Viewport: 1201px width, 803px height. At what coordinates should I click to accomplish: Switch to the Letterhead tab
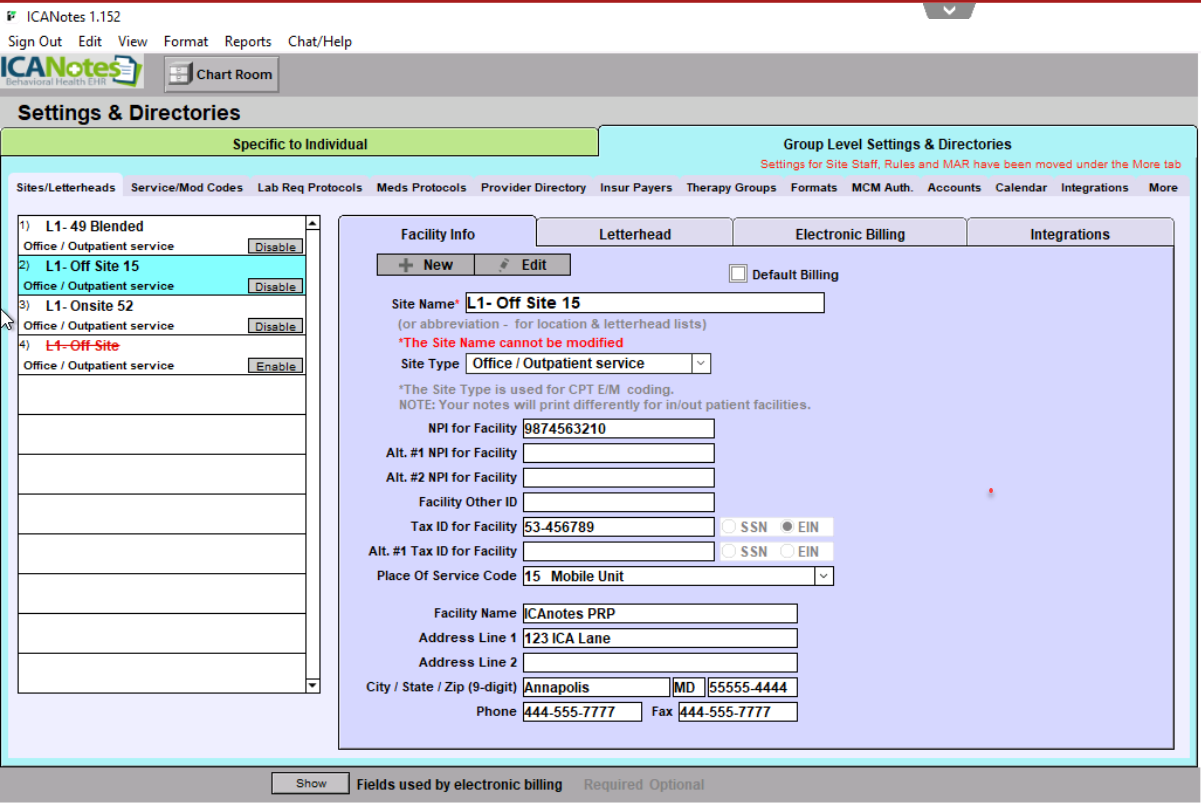click(x=634, y=234)
